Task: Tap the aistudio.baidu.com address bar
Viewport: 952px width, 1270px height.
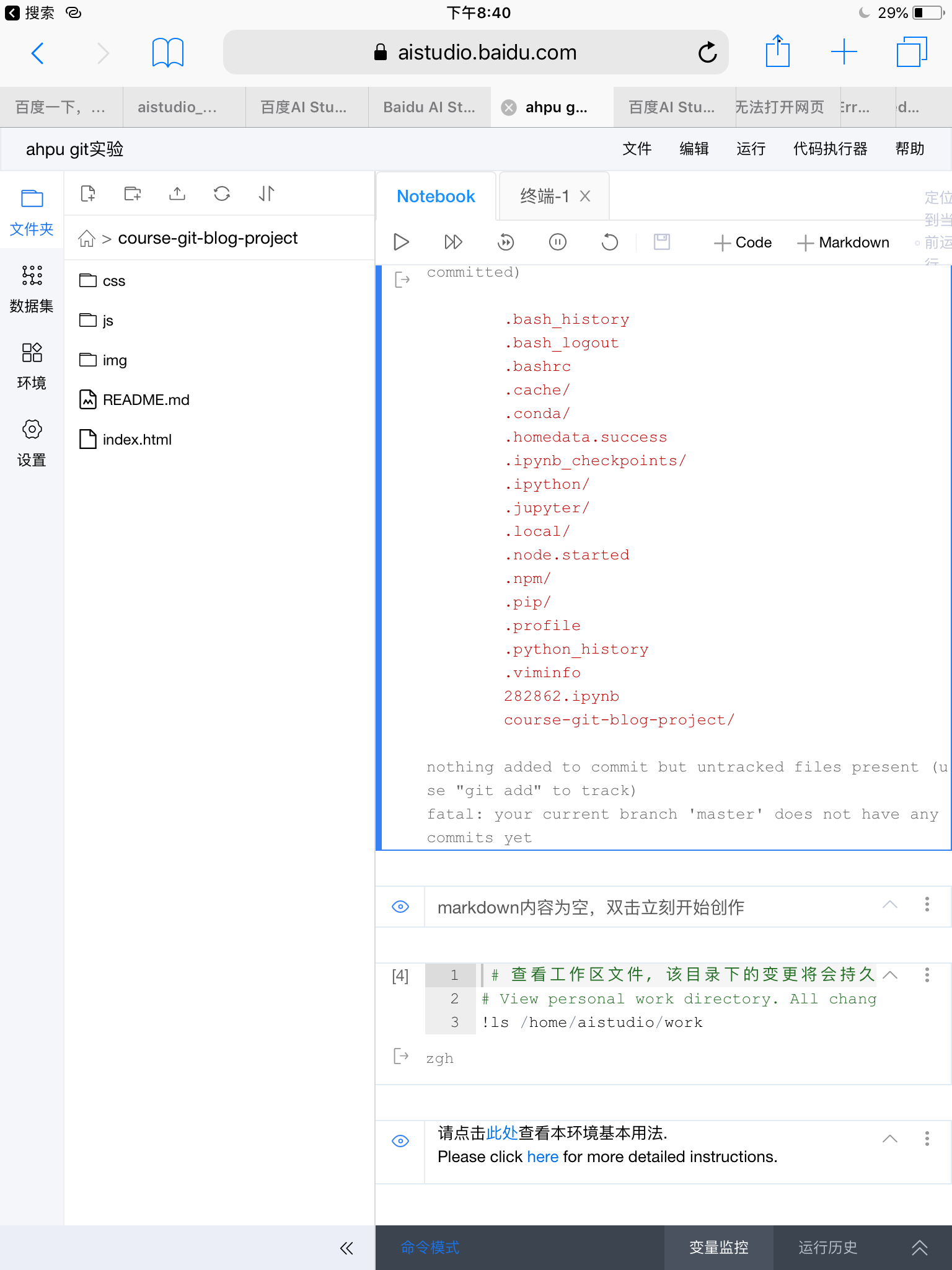Action: tap(475, 53)
